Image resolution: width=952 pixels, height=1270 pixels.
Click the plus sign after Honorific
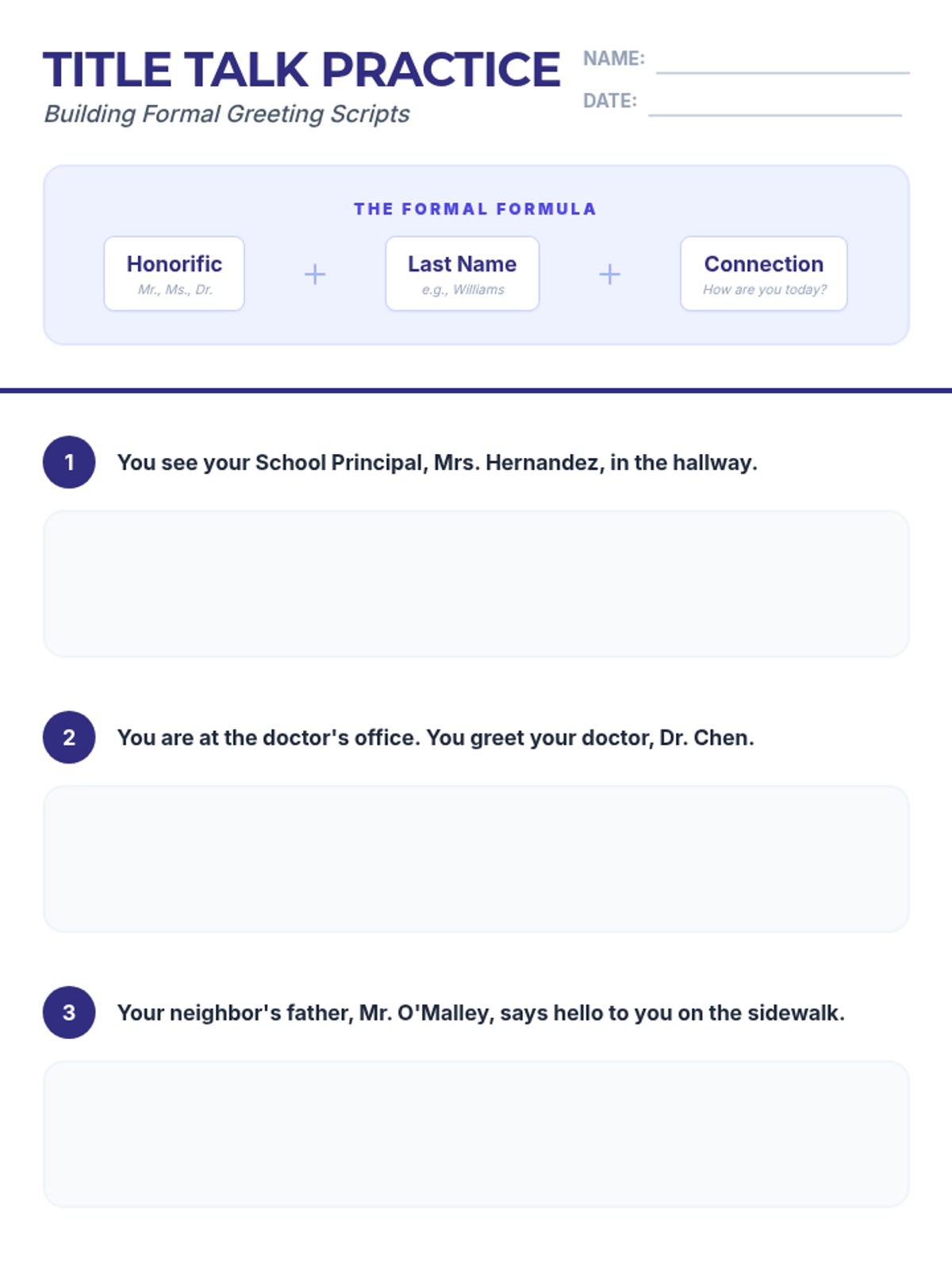(315, 275)
